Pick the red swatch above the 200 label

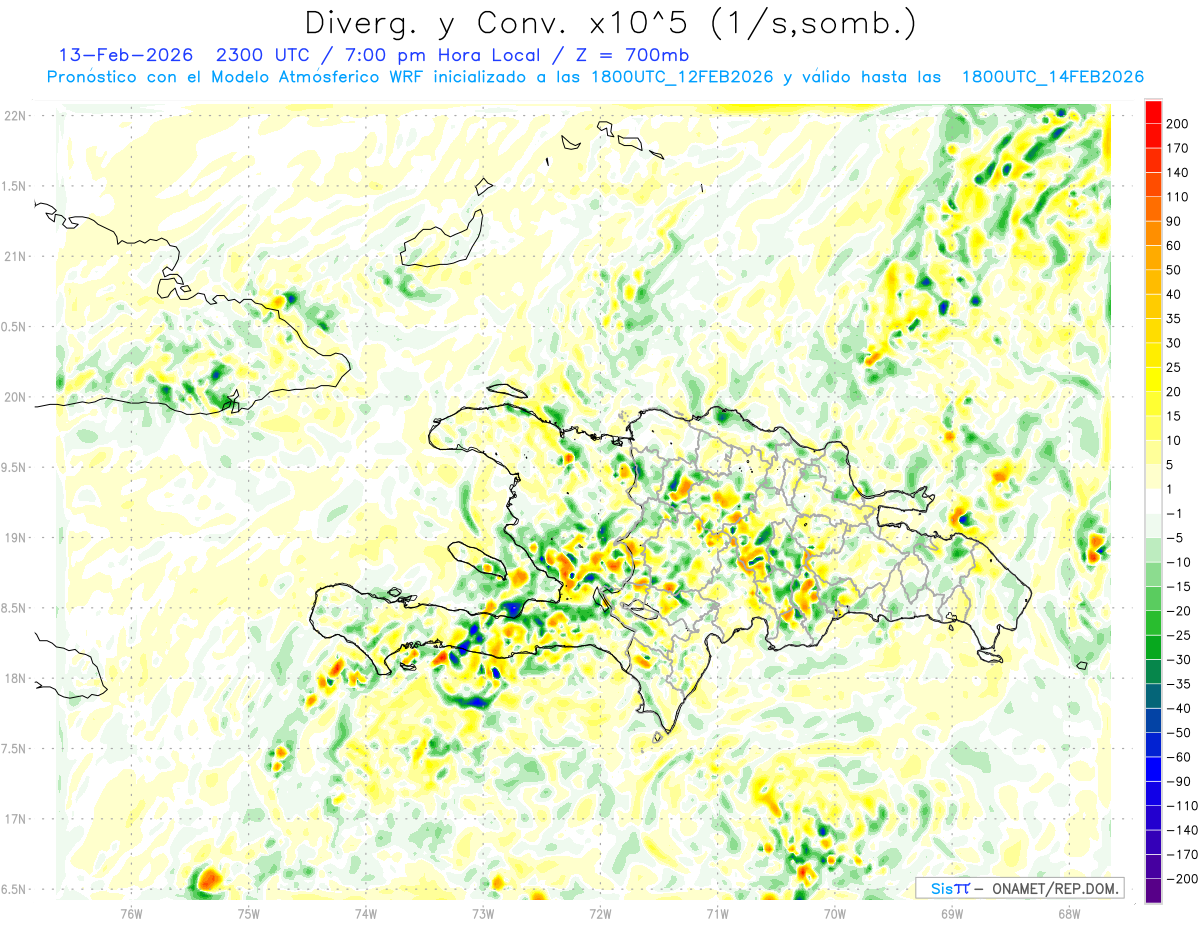point(1152,112)
